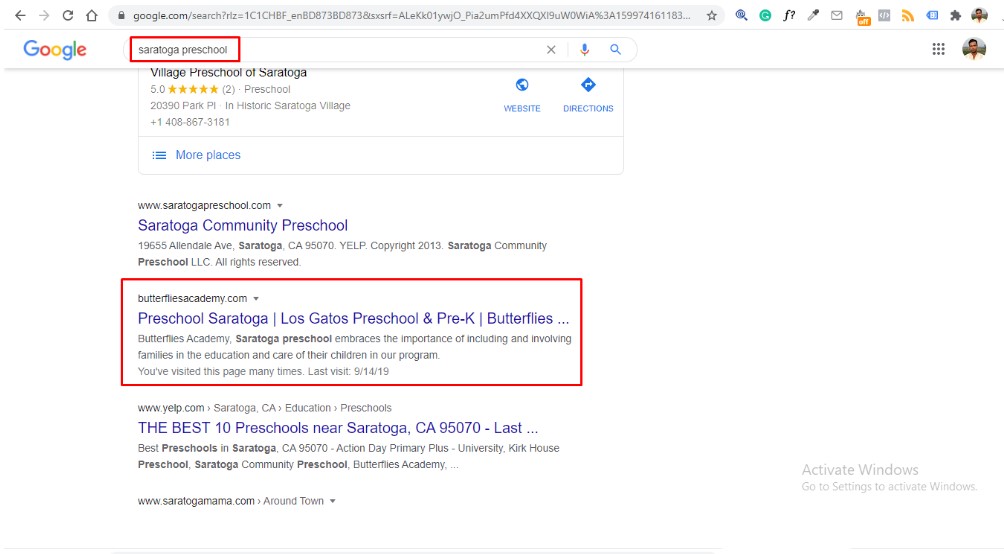Open the Village Preschool website link
This screenshot has height=554, width=1004.
522,94
